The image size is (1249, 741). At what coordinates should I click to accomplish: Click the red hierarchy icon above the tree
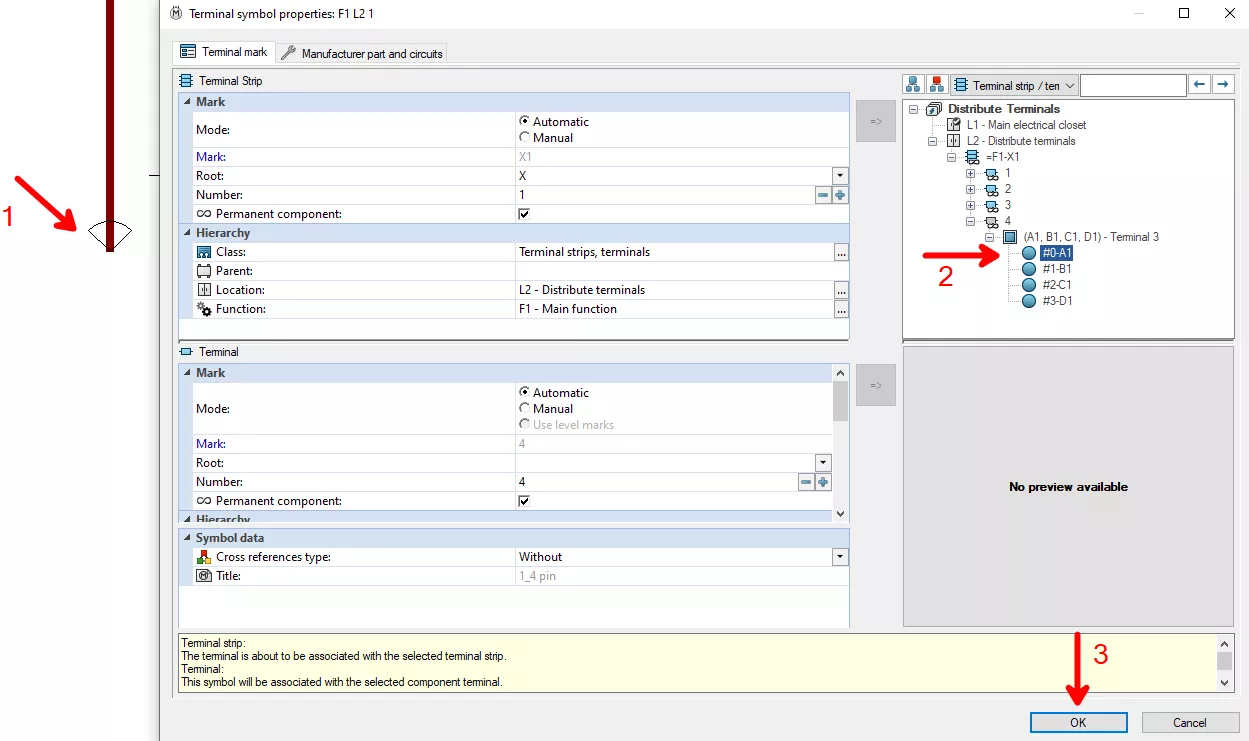click(937, 86)
